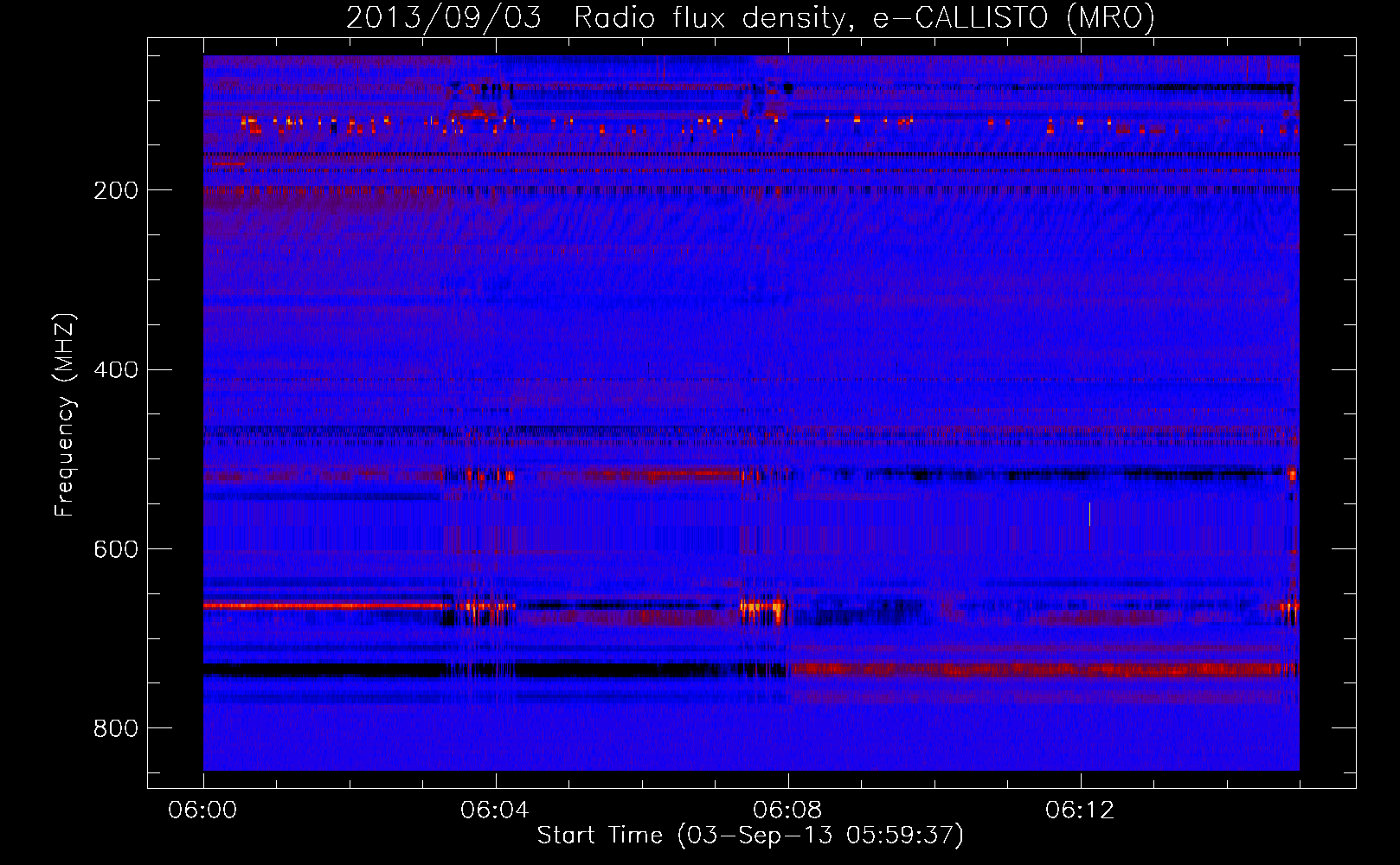
Task: Click the 06:00 time tick label
Action: [203, 811]
